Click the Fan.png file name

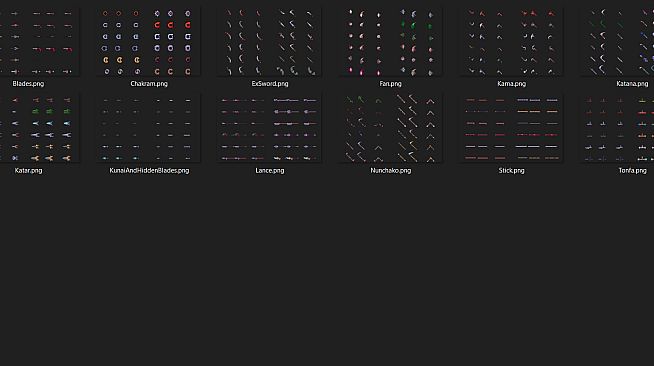coord(390,84)
